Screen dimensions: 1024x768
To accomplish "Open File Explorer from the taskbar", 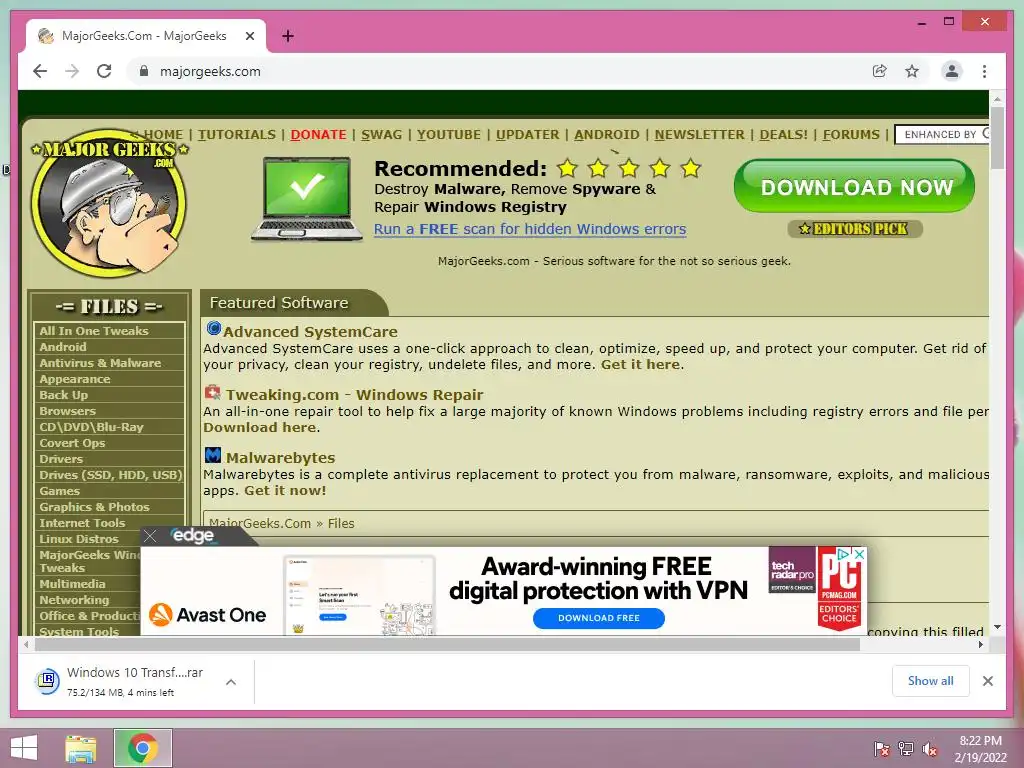I will pos(81,748).
